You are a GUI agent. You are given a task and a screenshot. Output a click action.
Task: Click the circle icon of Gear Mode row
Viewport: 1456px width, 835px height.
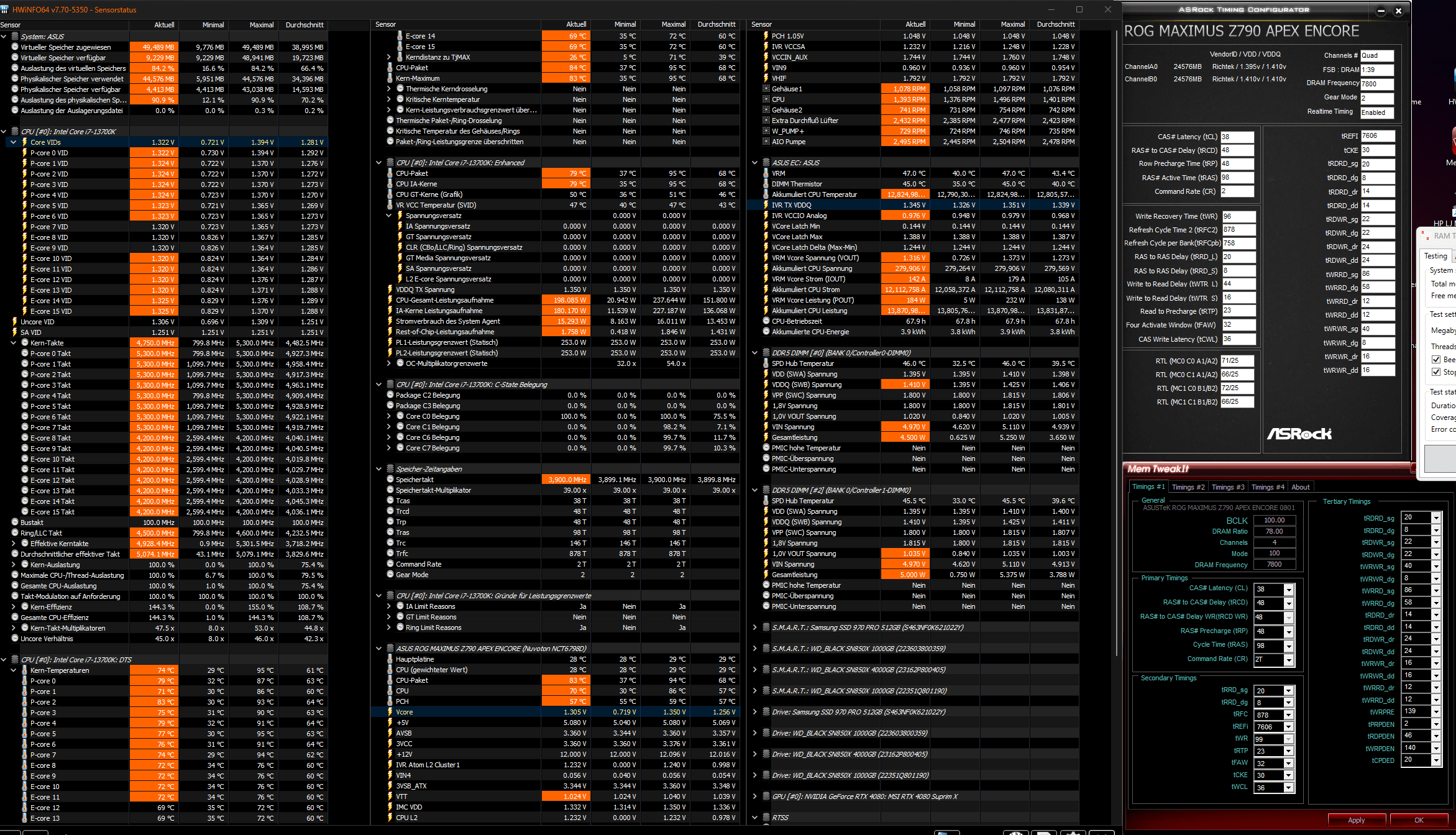coord(390,575)
